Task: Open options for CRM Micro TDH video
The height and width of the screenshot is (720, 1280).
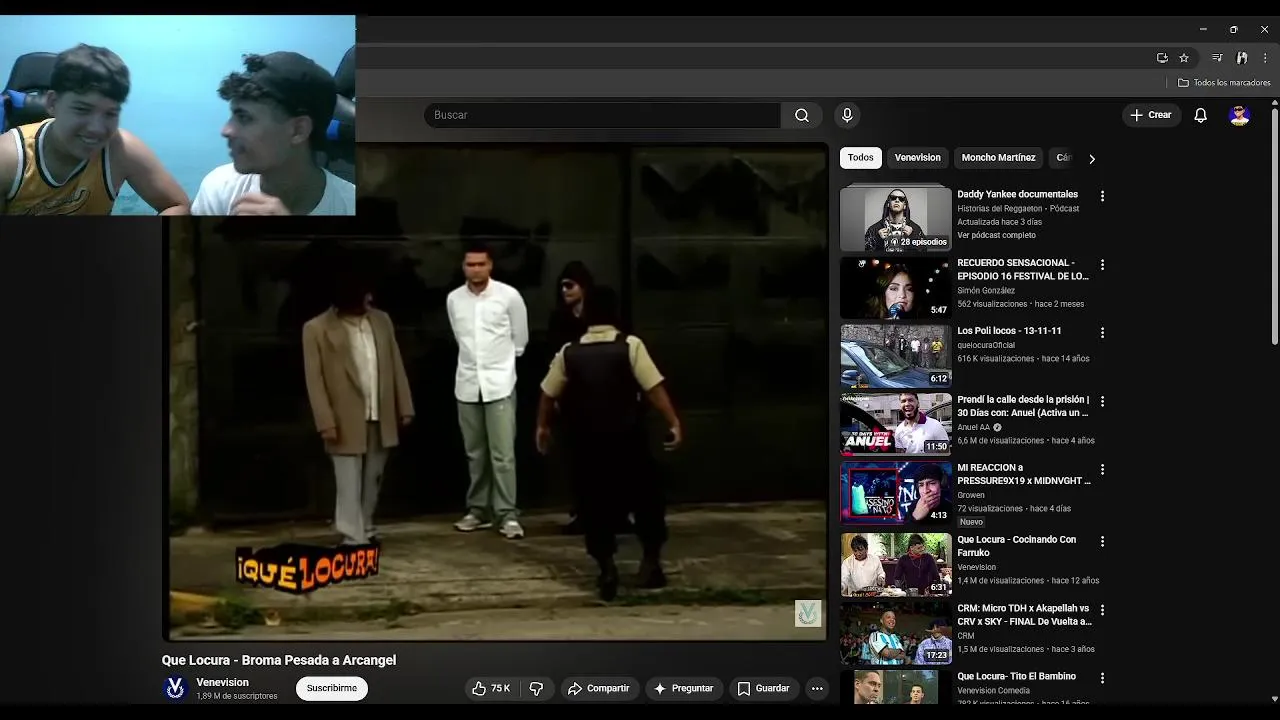Action: pos(1102,609)
